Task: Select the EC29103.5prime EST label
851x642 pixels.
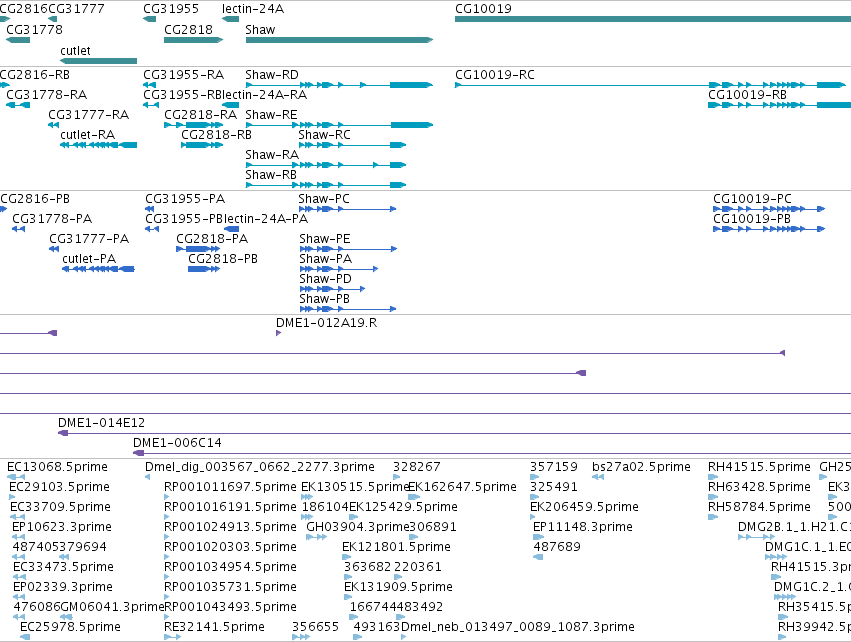Action: [x=59, y=487]
